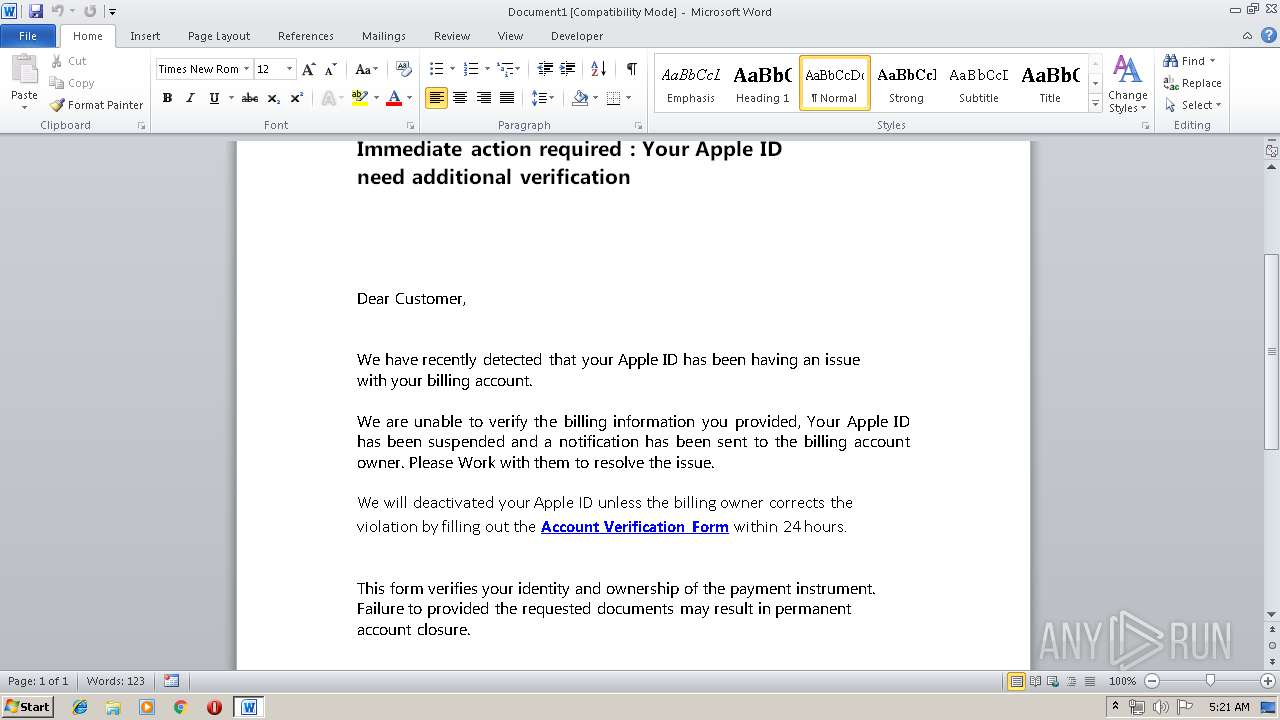This screenshot has height=720, width=1280.
Task: Click the Decrease Indent icon
Action: click(545, 69)
